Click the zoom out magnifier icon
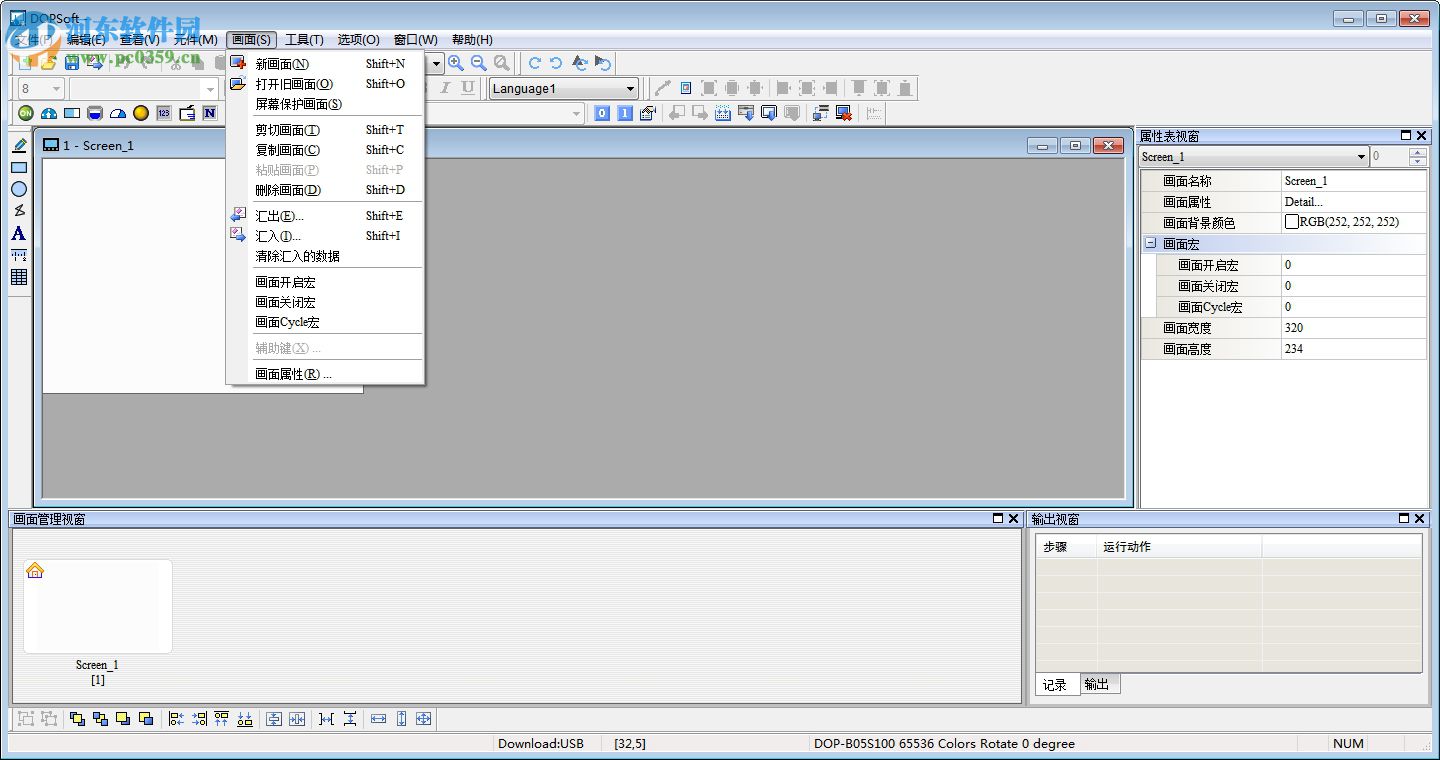The height and width of the screenshot is (760, 1440). coord(478,63)
